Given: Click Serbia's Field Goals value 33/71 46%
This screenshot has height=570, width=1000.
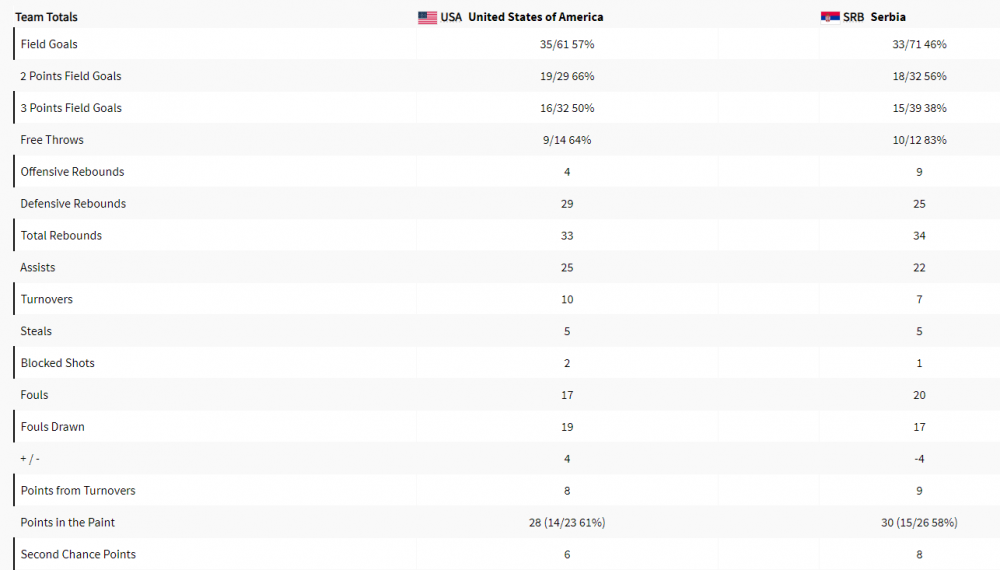Looking at the screenshot, I should [919, 44].
